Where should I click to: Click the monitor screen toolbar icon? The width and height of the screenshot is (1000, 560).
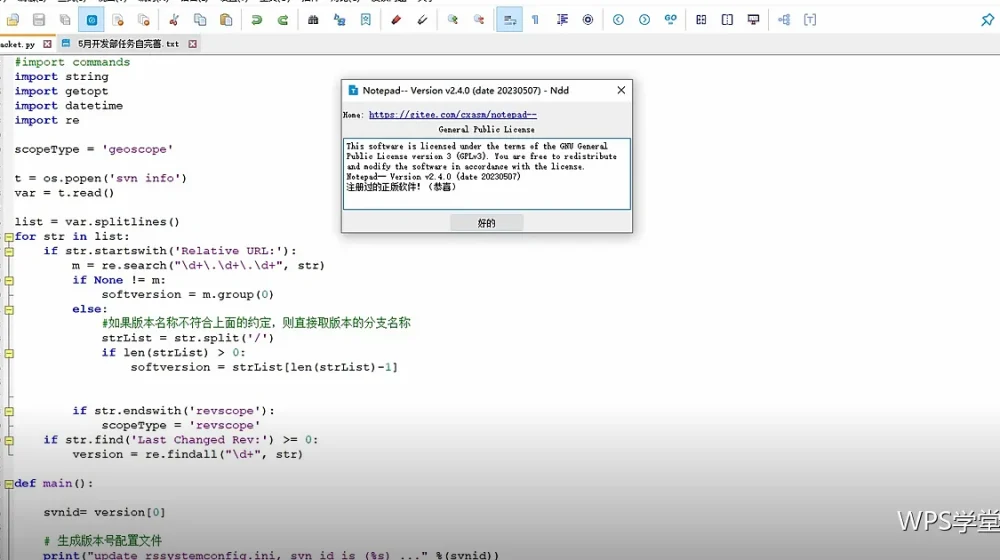point(753,20)
